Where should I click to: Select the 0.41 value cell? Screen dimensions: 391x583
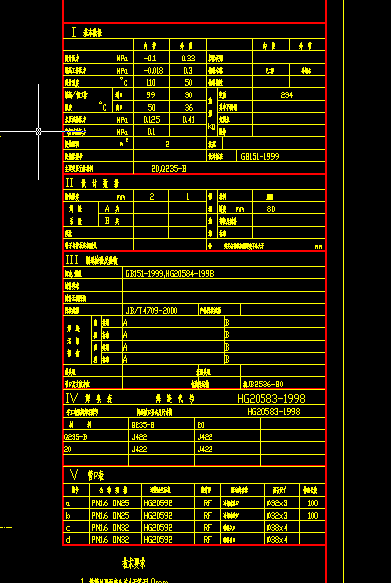188,120
